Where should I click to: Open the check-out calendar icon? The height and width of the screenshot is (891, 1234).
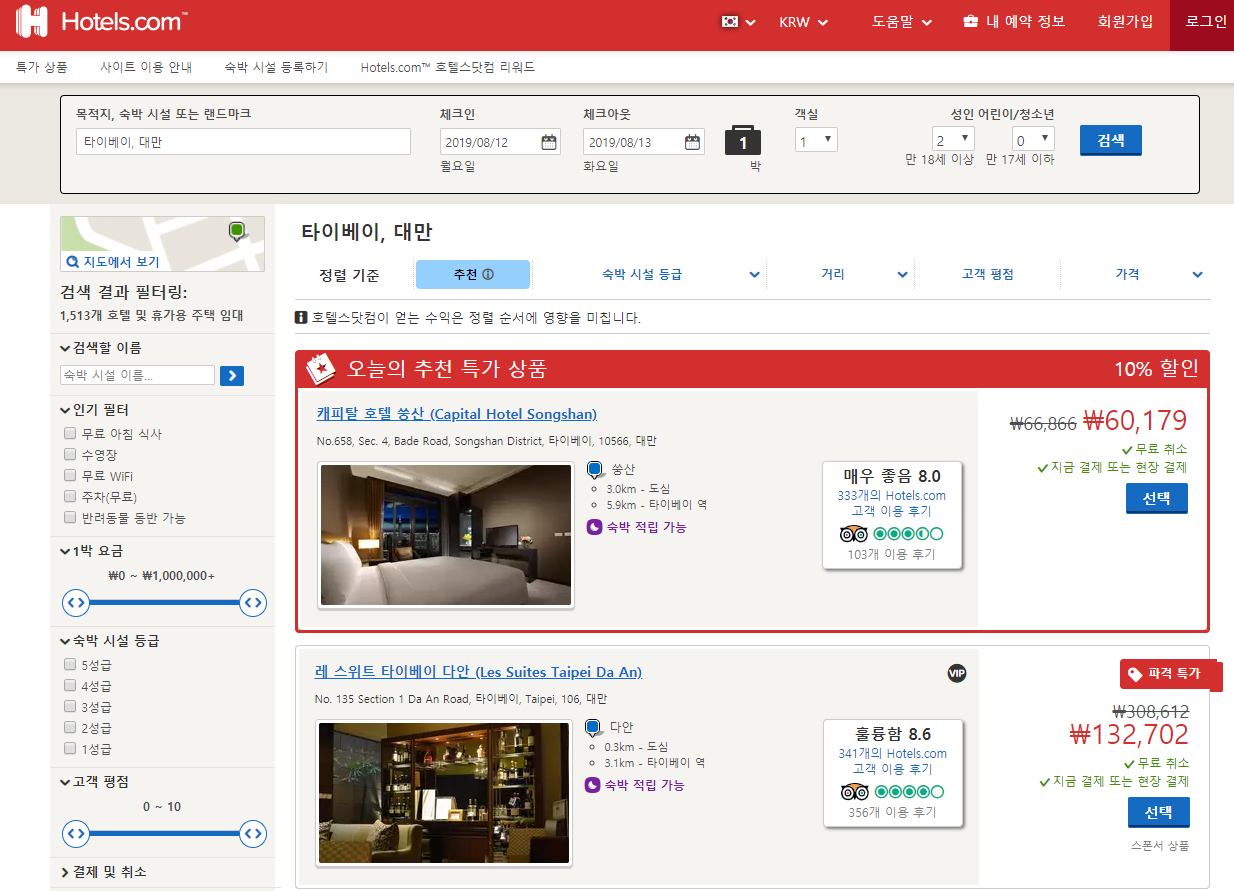coord(692,142)
